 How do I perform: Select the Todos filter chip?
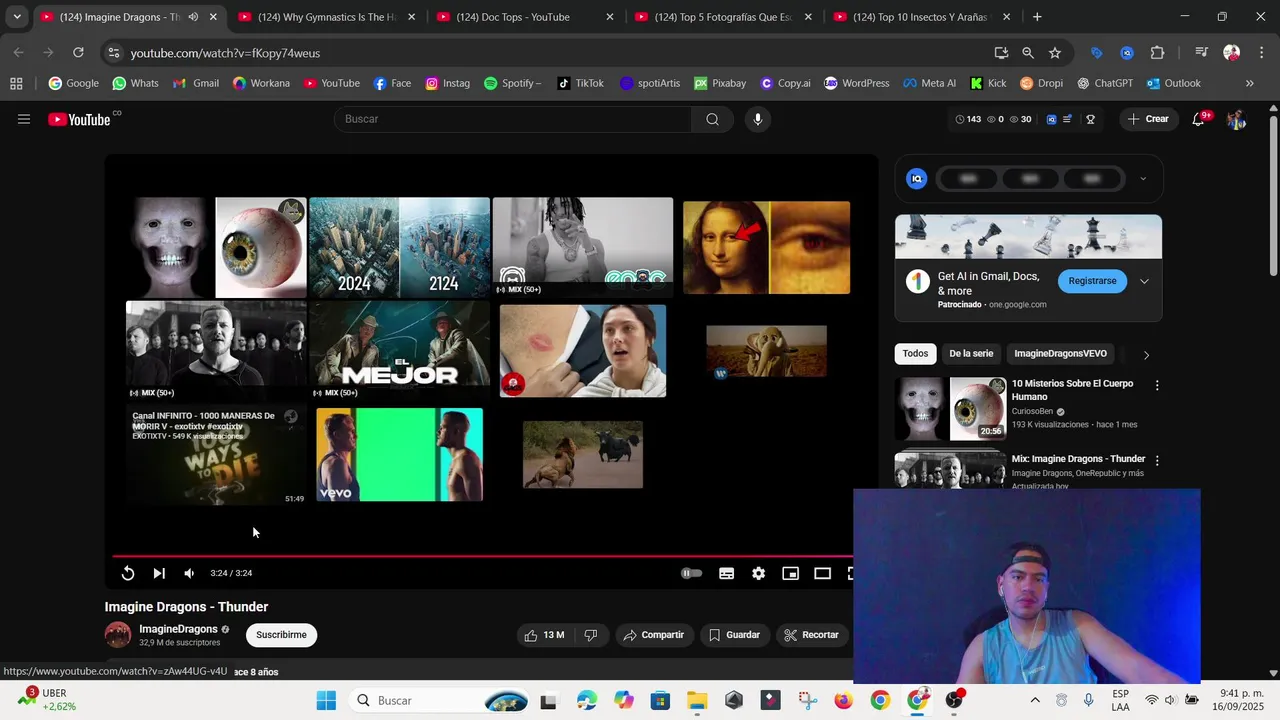pyautogui.click(x=915, y=353)
